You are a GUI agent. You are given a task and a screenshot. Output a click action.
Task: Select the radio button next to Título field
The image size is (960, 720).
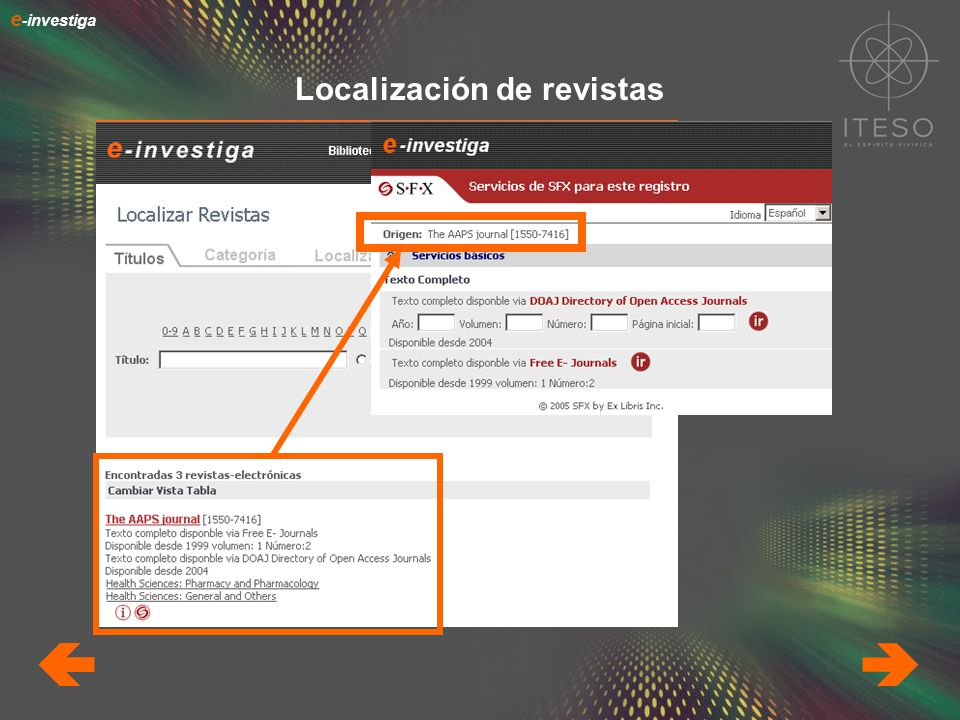(x=362, y=360)
